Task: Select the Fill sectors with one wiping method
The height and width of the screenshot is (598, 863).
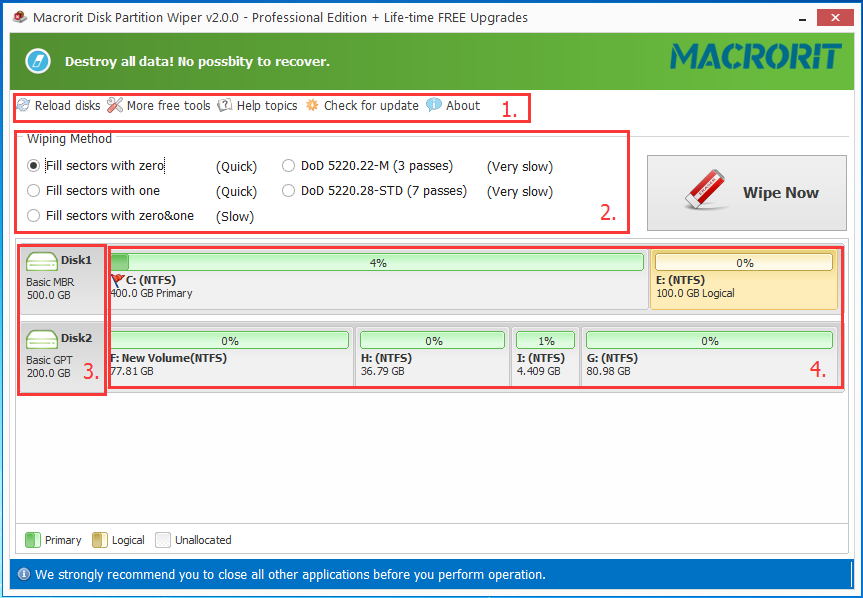Action: [x=31, y=191]
